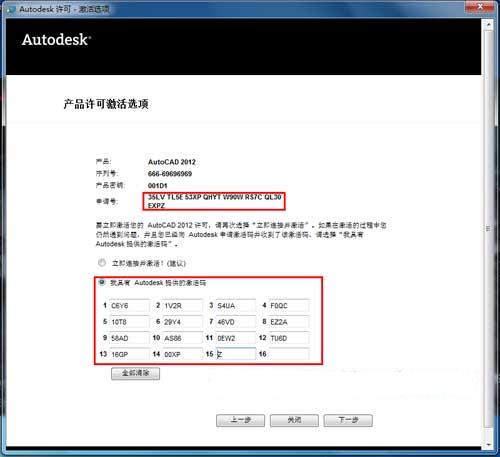Click activation code field 12 containing TU6D
This screenshot has height=457, width=500.
(289, 338)
